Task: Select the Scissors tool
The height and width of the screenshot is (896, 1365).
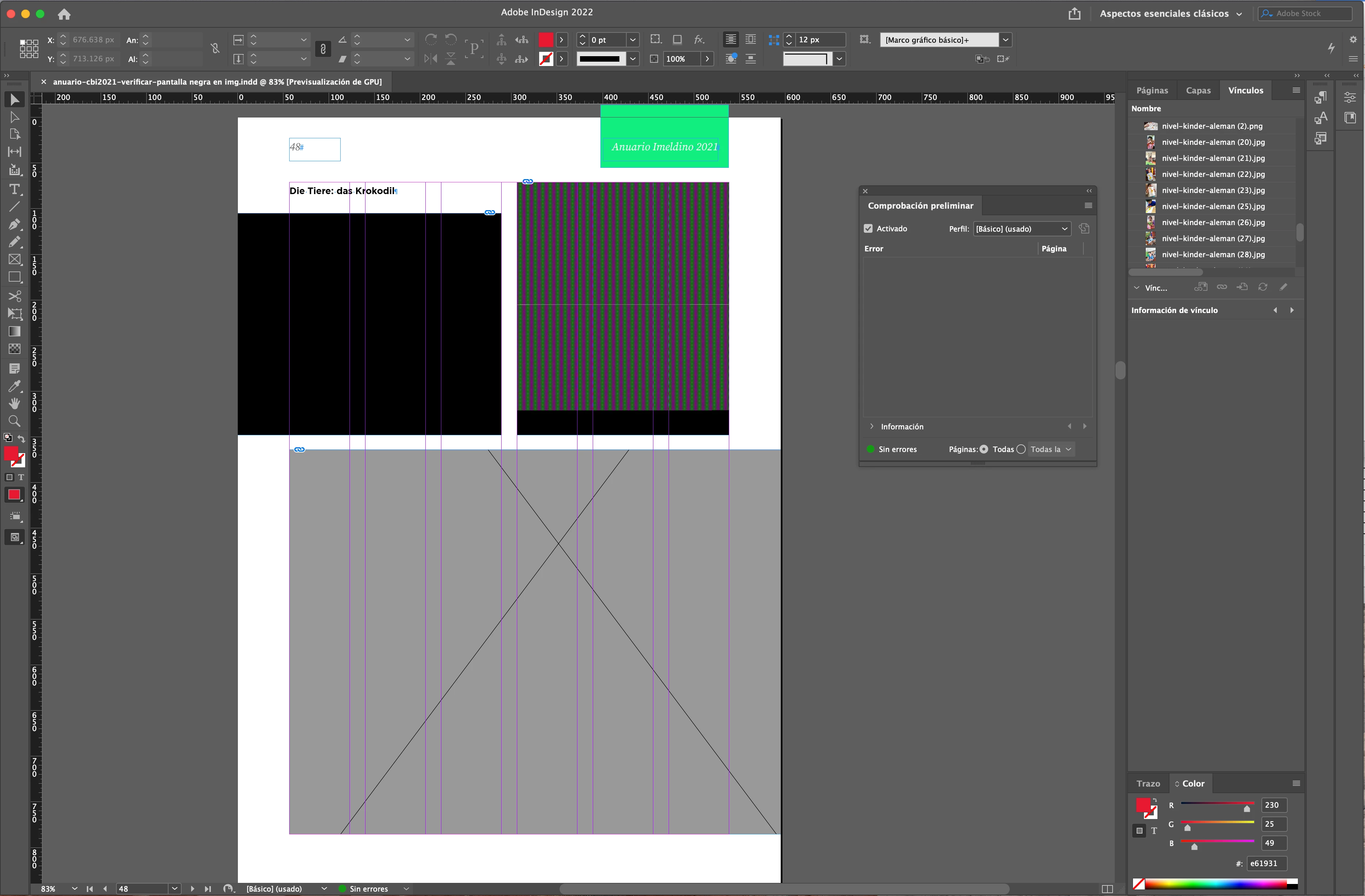Action: coord(14,296)
